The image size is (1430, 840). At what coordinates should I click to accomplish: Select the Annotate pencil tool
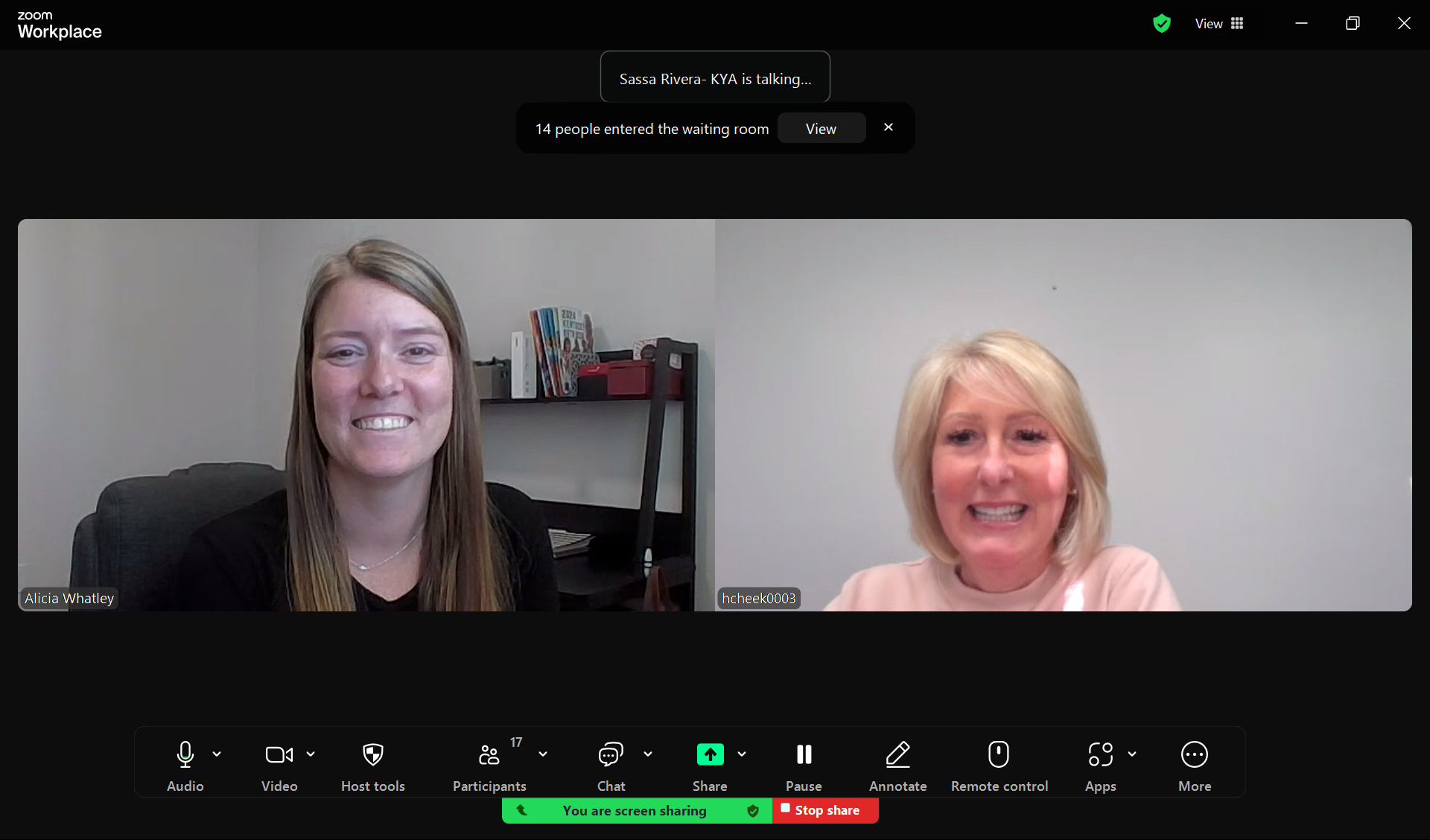(897, 755)
